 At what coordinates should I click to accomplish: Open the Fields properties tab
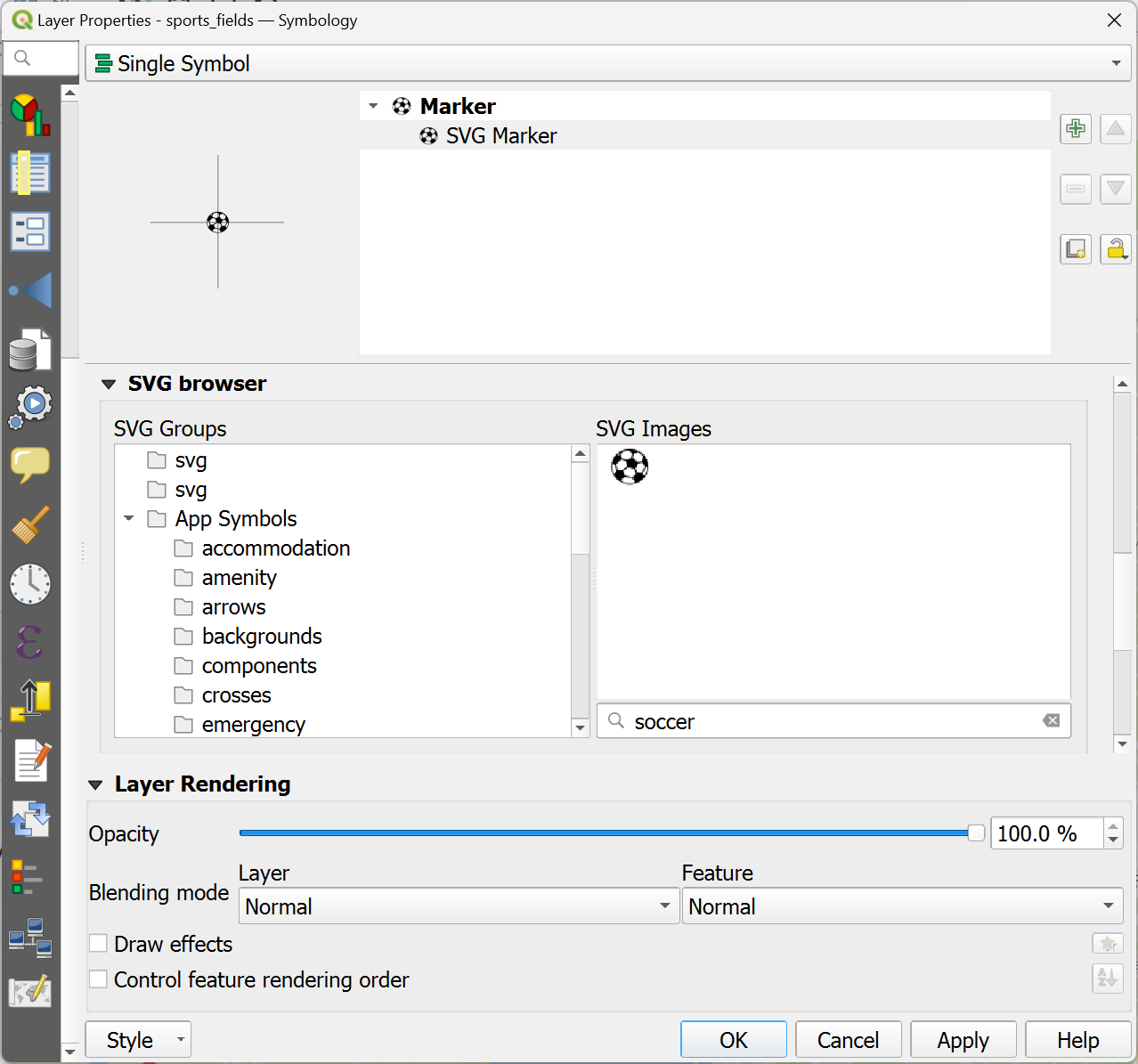click(x=30, y=173)
